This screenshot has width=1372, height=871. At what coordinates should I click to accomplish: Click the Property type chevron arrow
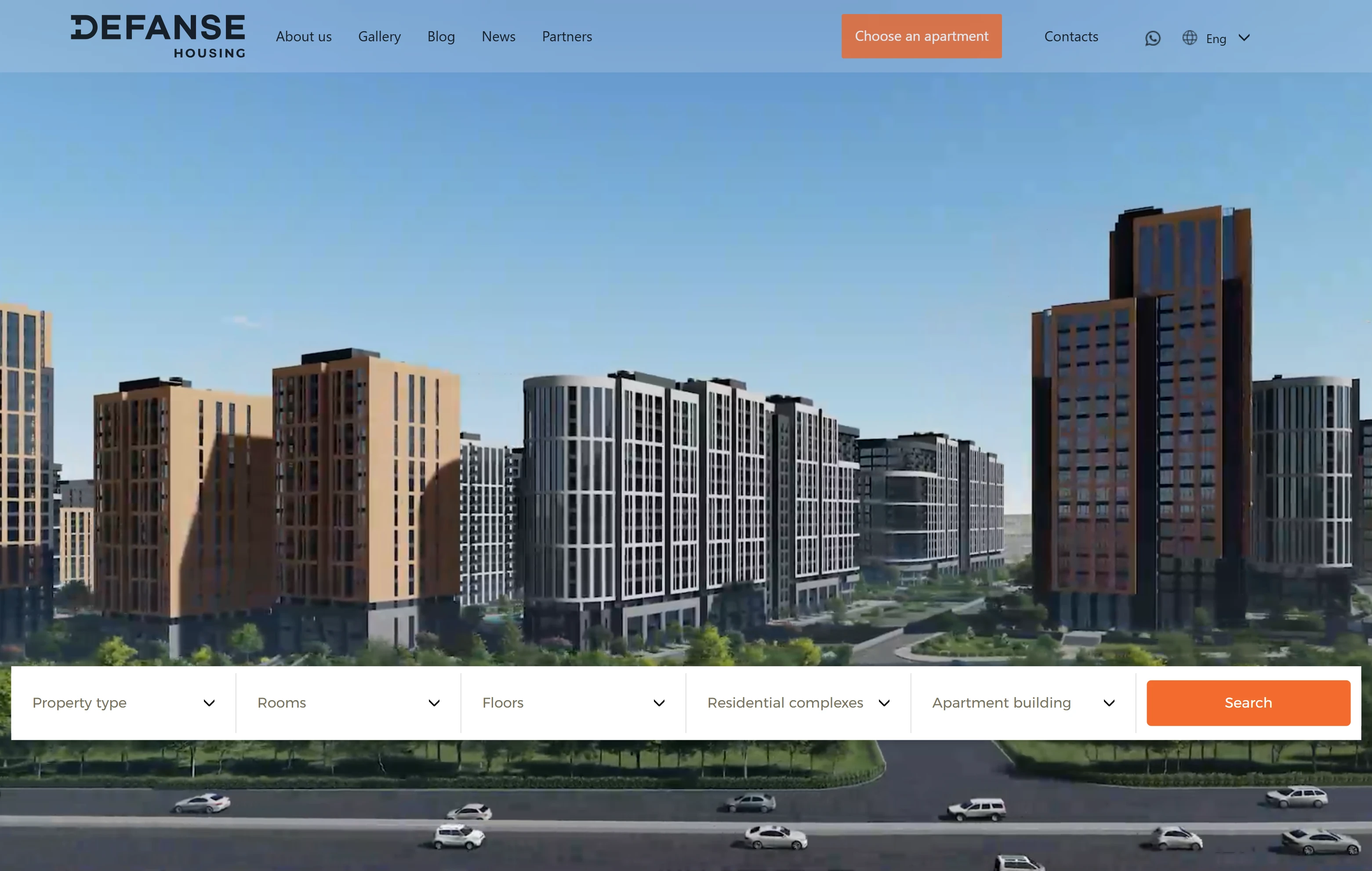pos(209,703)
